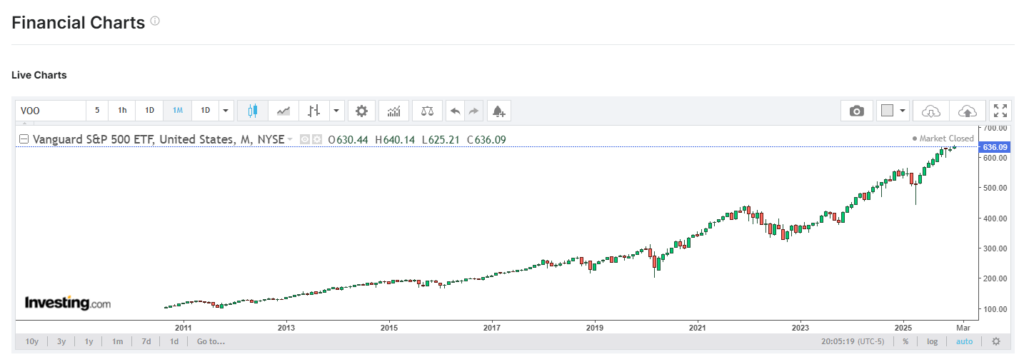
Task: Take a chart snapshot with camera icon
Action: 856,110
